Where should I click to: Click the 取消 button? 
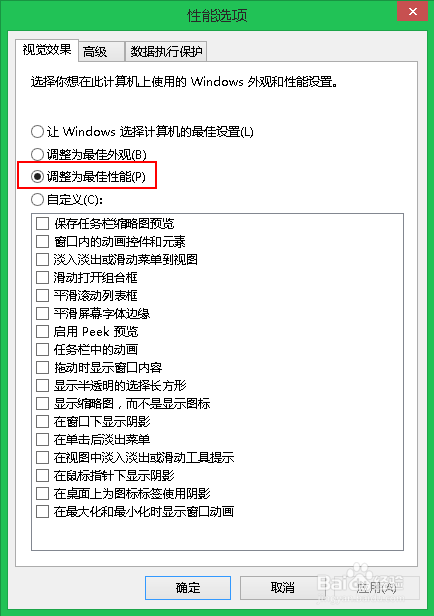(282, 588)
